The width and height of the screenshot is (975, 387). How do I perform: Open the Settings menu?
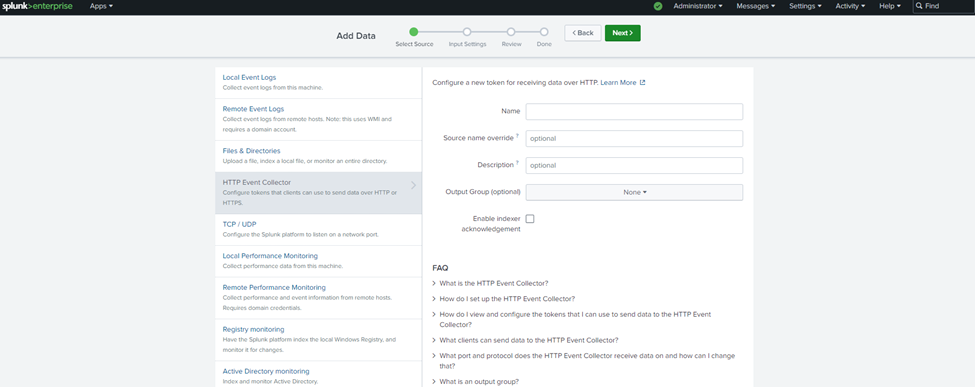tap(805, 6)
